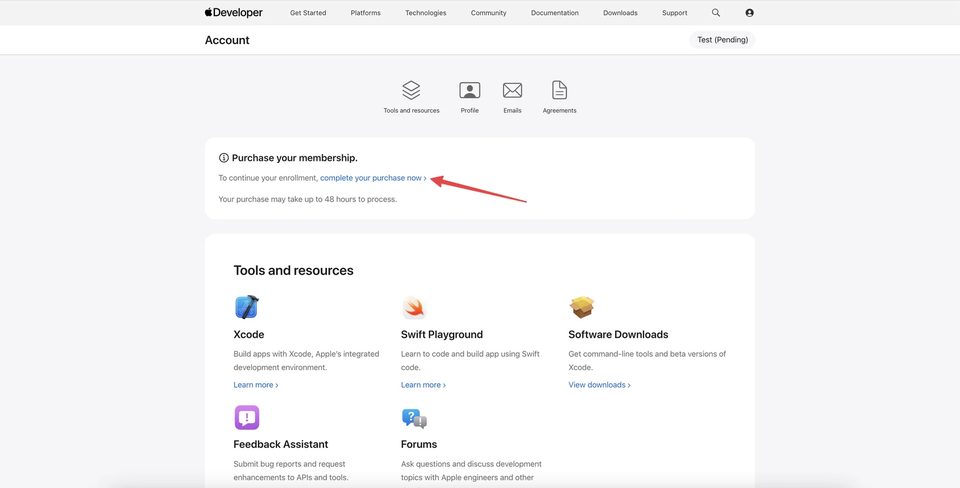Screen dimensions: 960x488
Task: Click the Software Downloads title text
Action: coord(618,335)
